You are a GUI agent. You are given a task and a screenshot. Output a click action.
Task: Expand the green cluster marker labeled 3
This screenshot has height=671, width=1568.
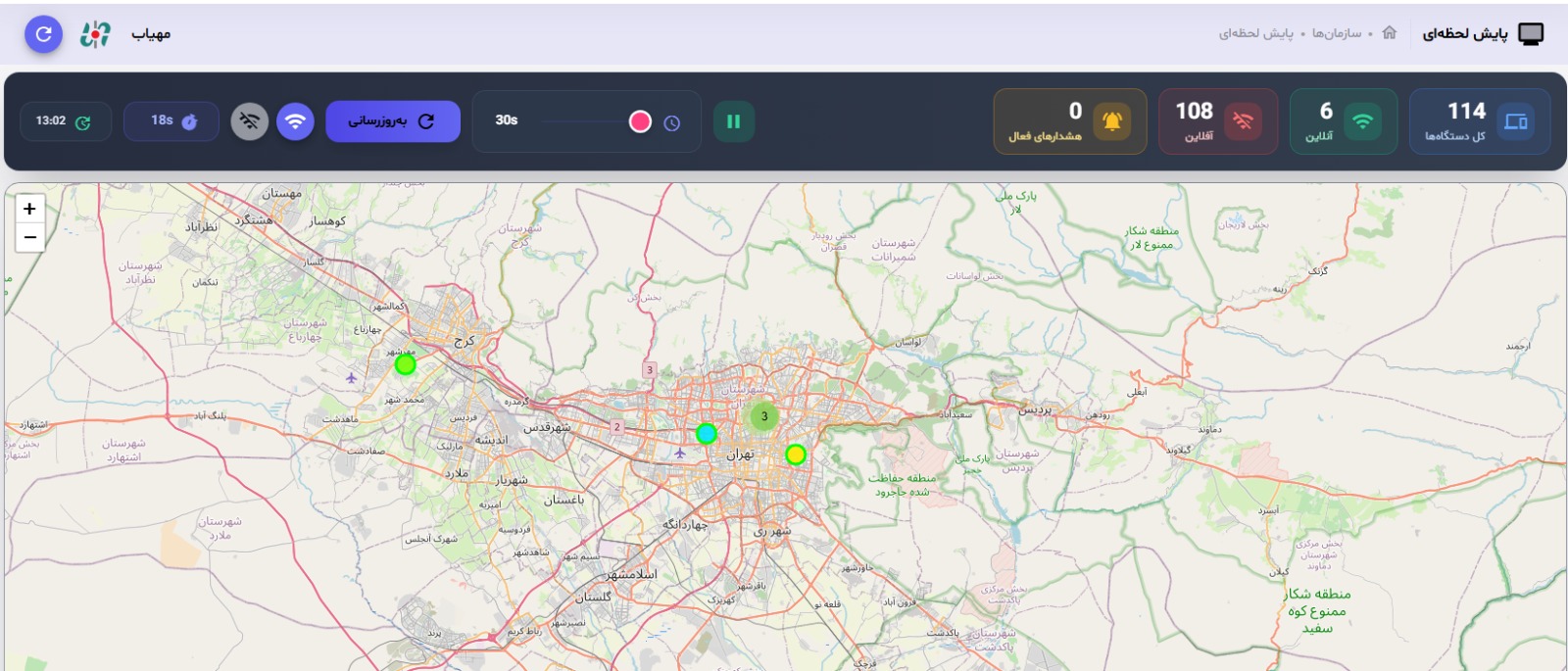pos(764,416)
